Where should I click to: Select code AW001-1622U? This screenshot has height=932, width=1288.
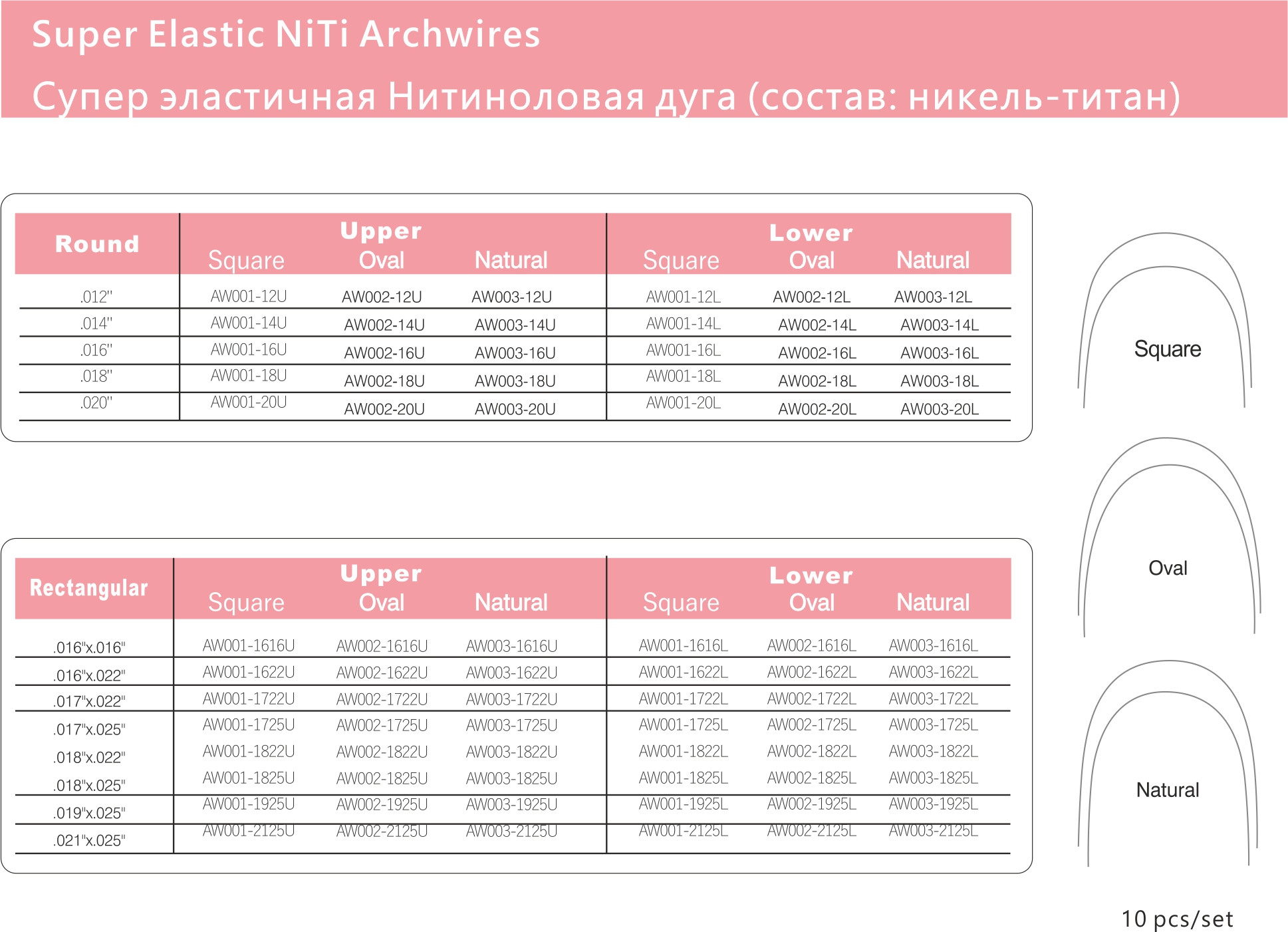(x=249, y=672)
